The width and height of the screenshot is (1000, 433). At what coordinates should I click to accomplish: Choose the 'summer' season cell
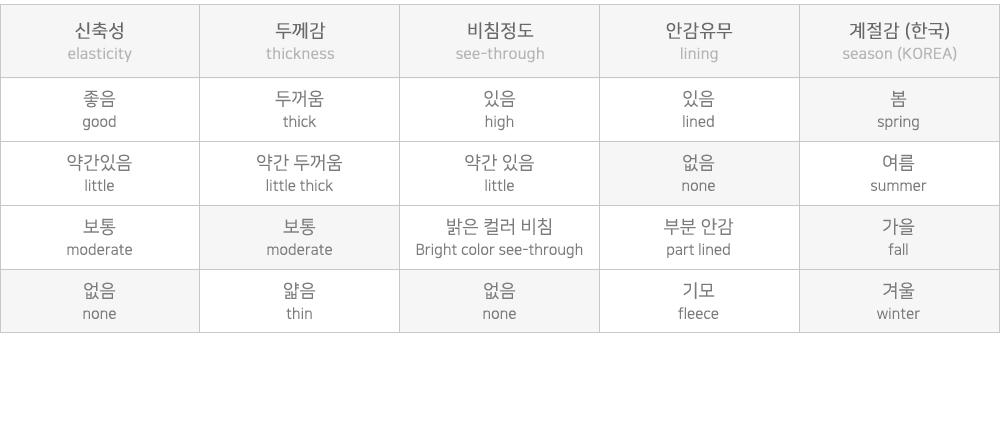pos(899,174)
